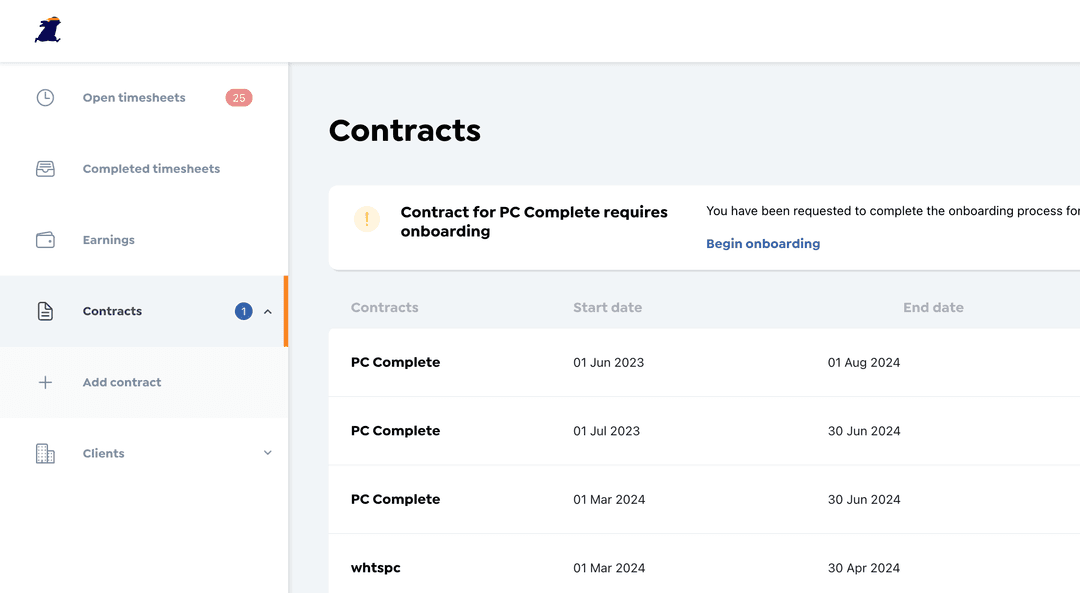This screenshot has width=1080, height=593.
Task: Click the building icon for Clients
Action: click(x=45, y=453)
